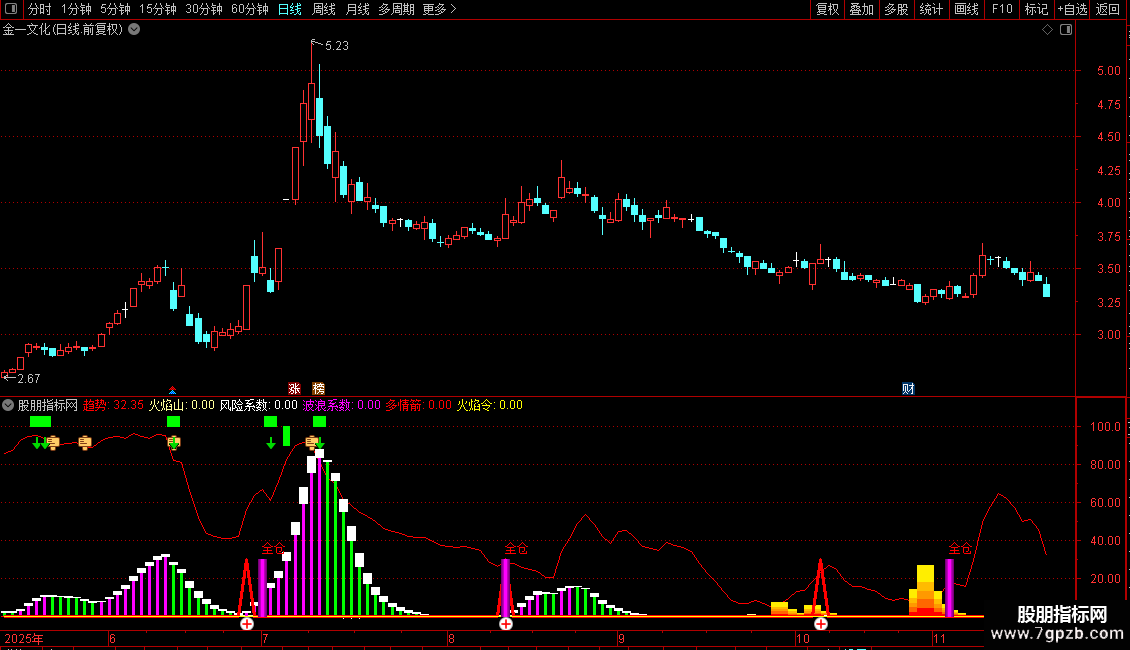Click the 2.67 low price label
This screenshot has height=650, width=1130.
[29, 378]
